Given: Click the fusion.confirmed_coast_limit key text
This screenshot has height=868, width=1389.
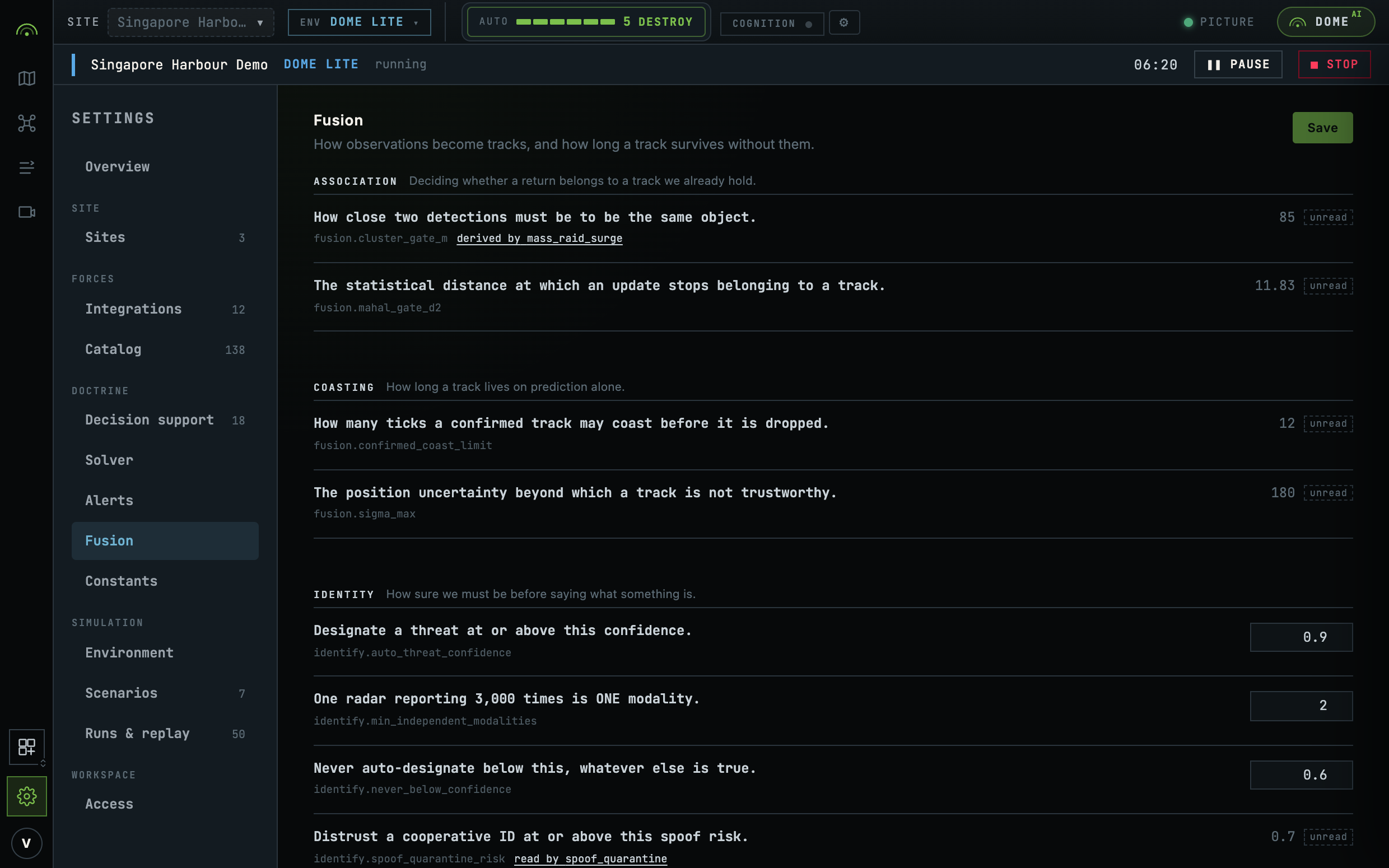Looking at the screenshot, I should tap(402, 446).
